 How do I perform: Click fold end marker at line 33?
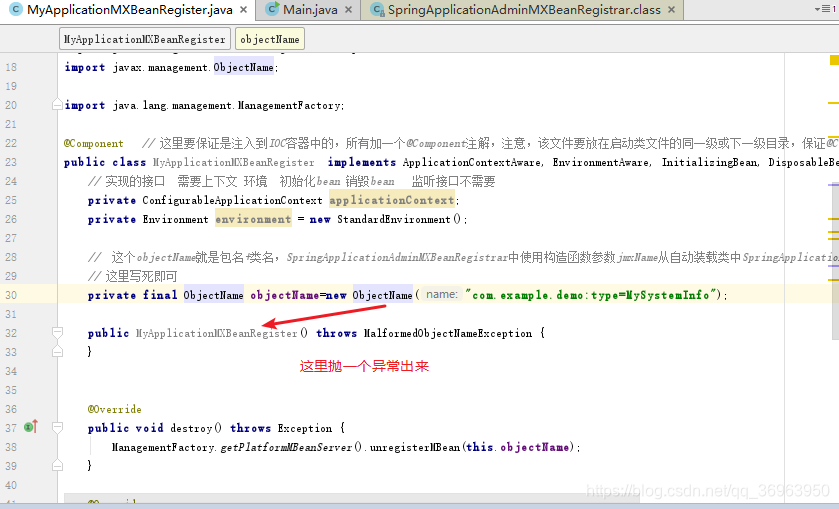[x=57, y=352]
